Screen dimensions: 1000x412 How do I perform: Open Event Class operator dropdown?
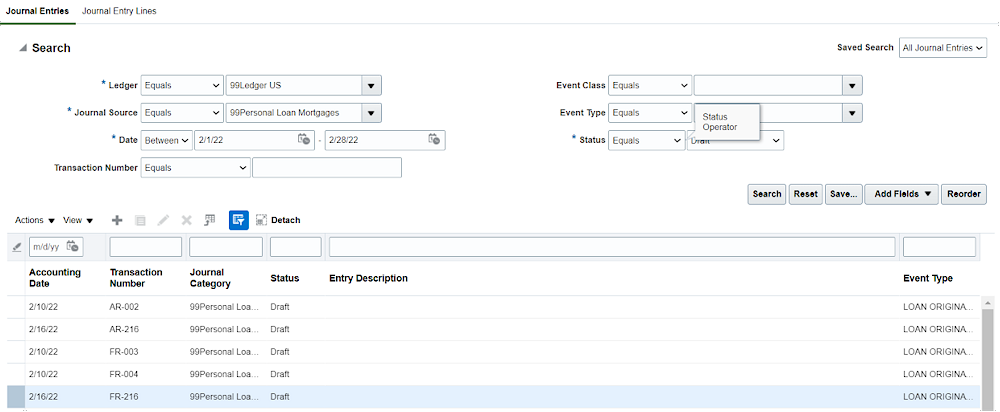point(650,85)
